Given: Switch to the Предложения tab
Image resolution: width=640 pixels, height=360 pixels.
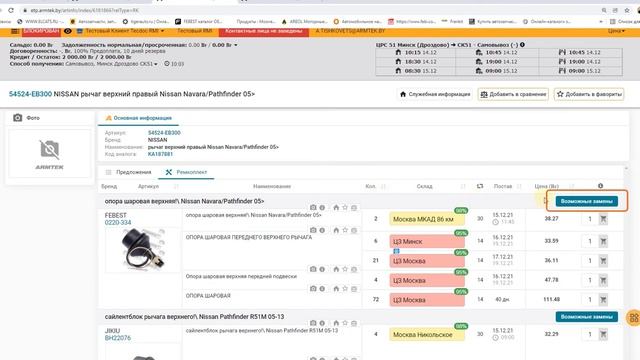Looking at the screenshot, I should (129, 172).
